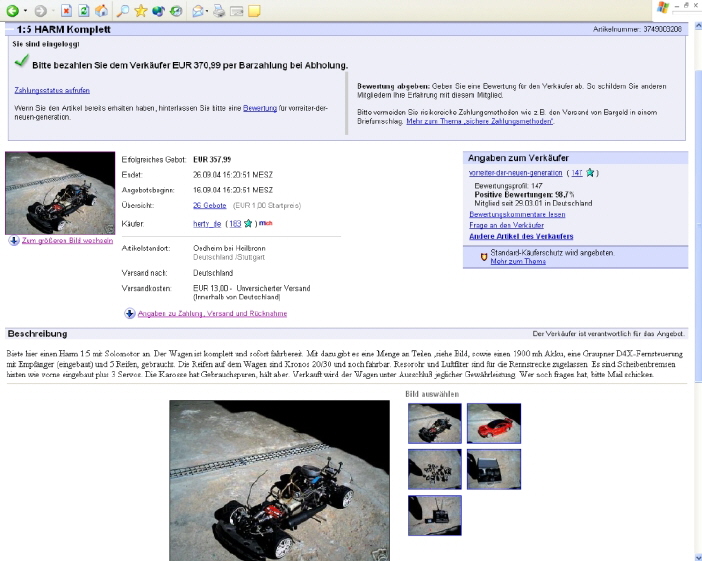Viewport: 702px width, 561px height.
Task: Click the 26 Gebote bid history link
Action: [x=203, y=204]
